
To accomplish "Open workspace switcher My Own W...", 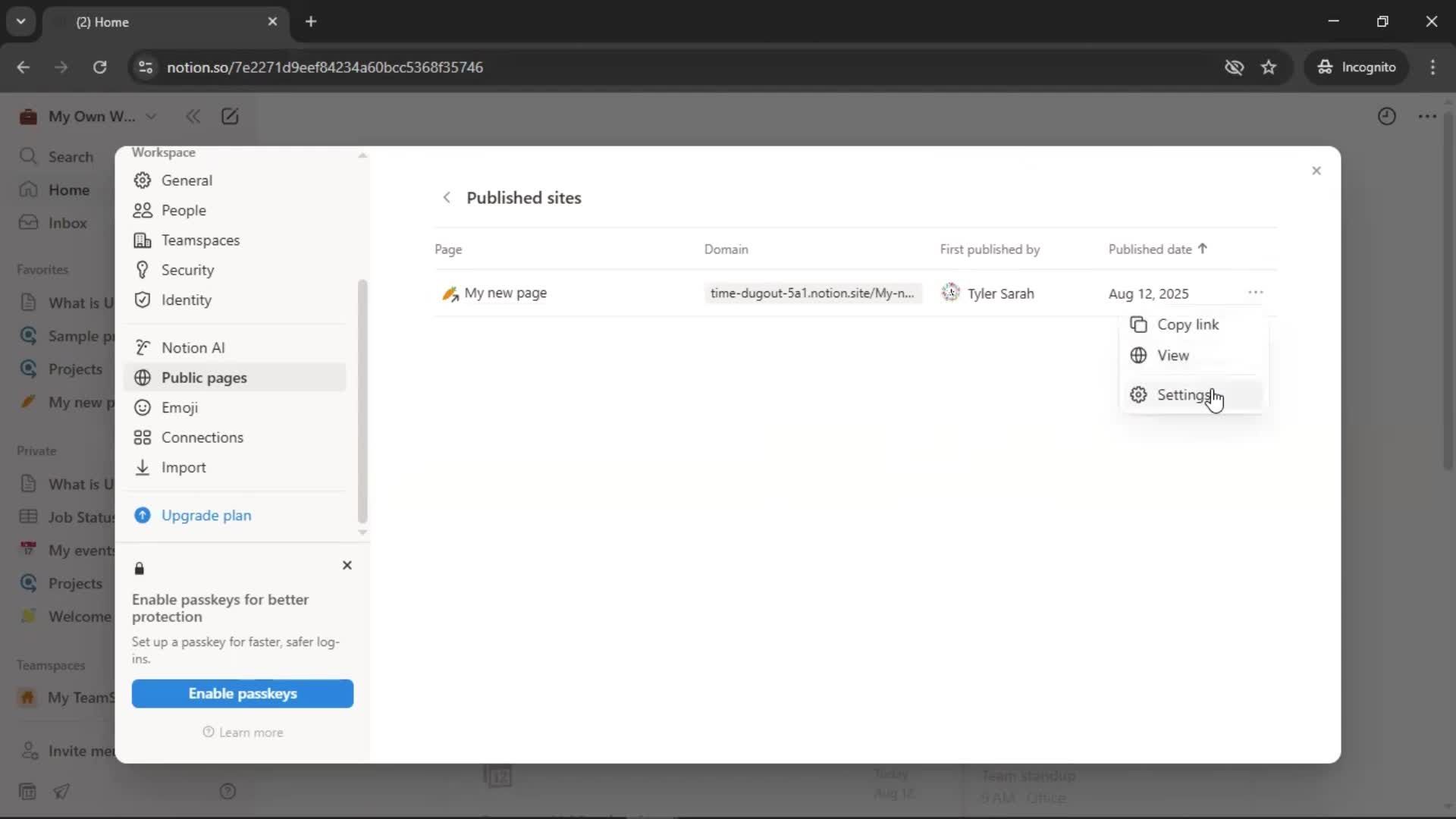I will tap(89, 117).
